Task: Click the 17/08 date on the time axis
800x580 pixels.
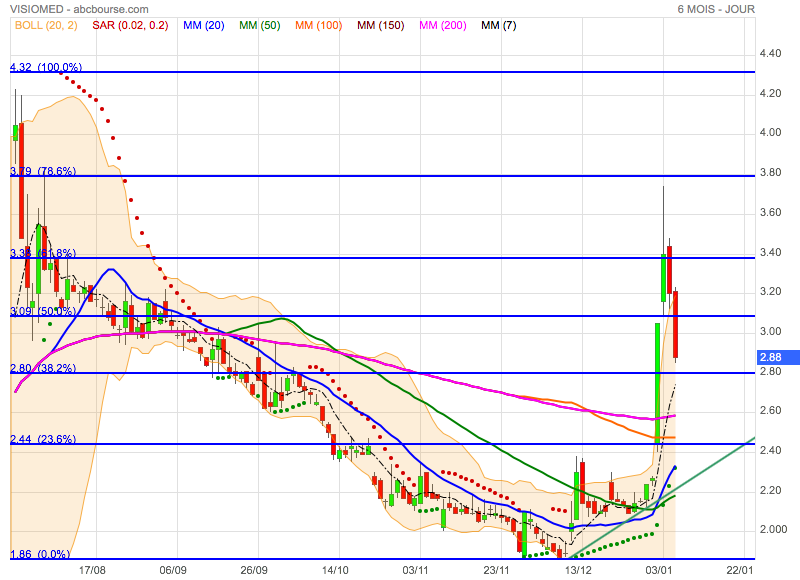Action: click(92, 568)
